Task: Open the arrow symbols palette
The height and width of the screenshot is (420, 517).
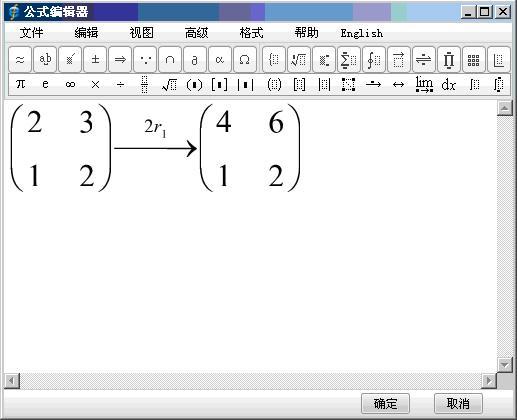Action: (x=120, y=60)
